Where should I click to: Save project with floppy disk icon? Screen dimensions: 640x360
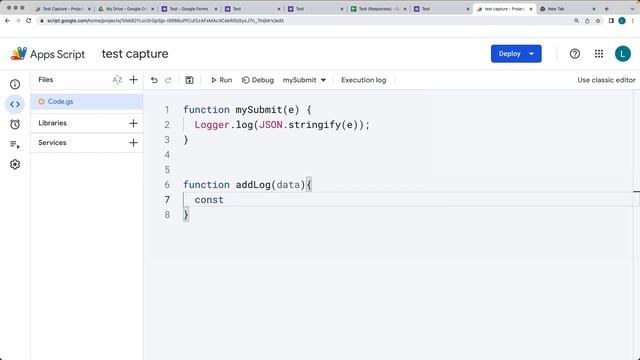189,80
